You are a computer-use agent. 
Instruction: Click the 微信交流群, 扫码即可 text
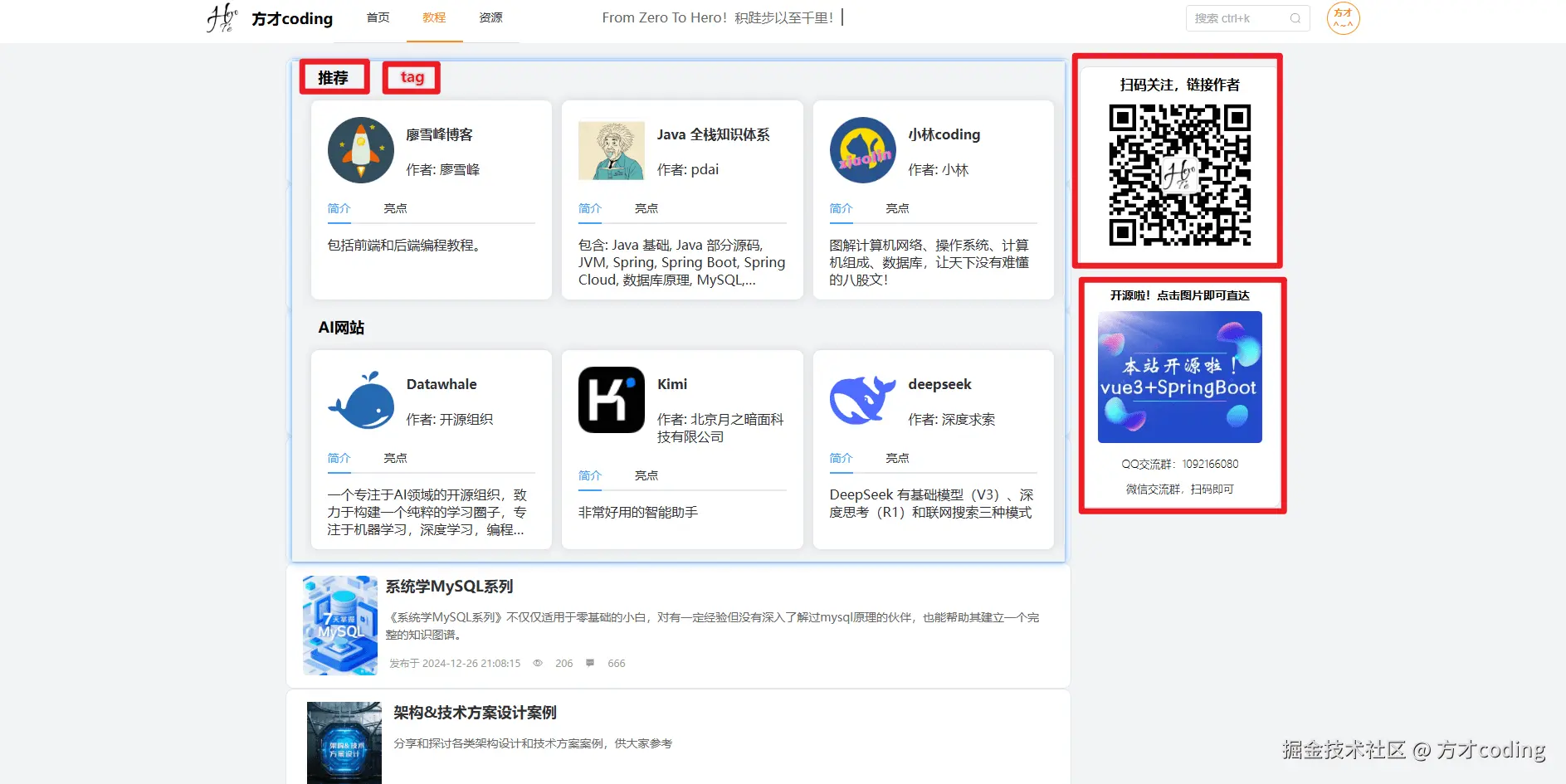(1179, 489)
